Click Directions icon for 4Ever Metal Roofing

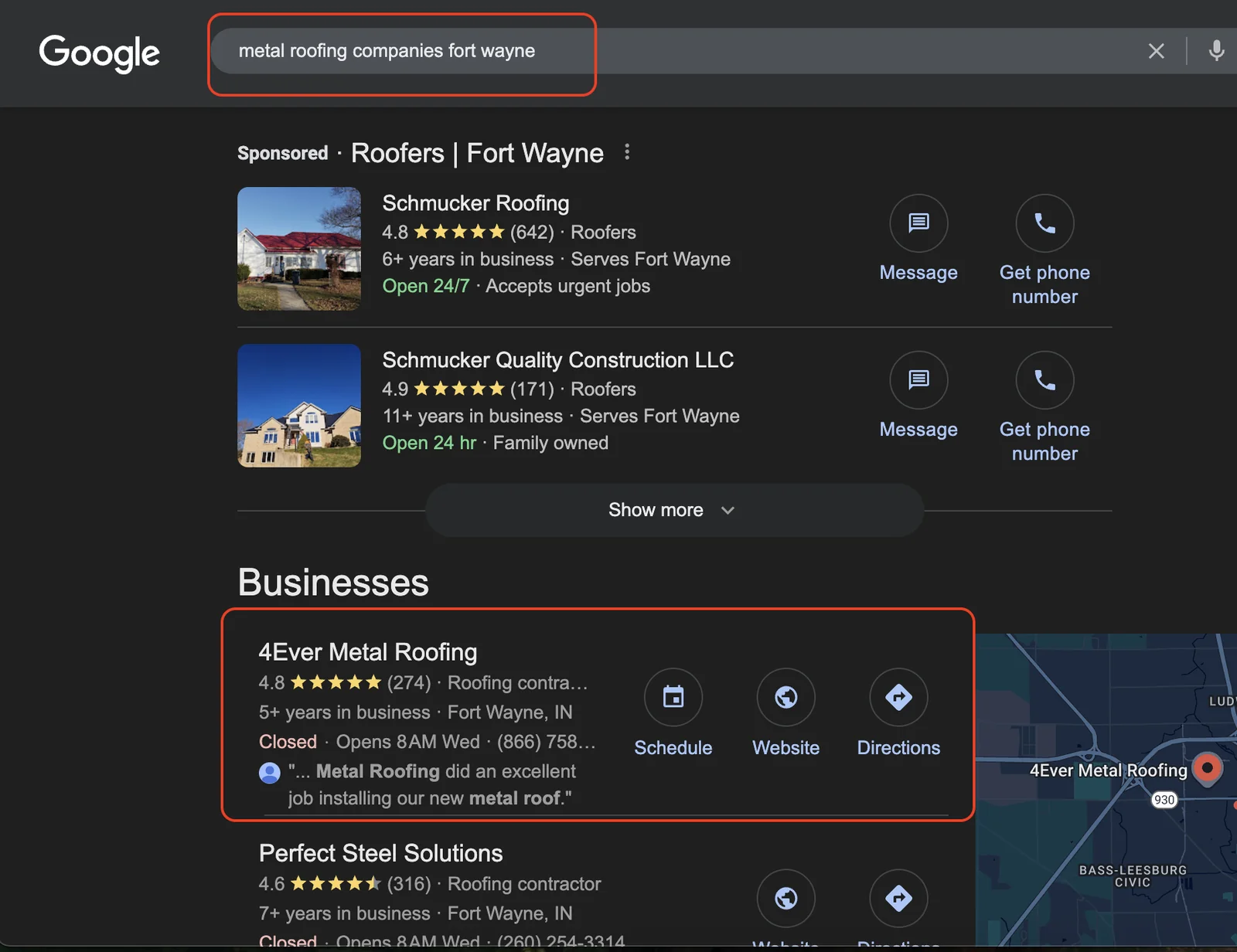[898, 697]
